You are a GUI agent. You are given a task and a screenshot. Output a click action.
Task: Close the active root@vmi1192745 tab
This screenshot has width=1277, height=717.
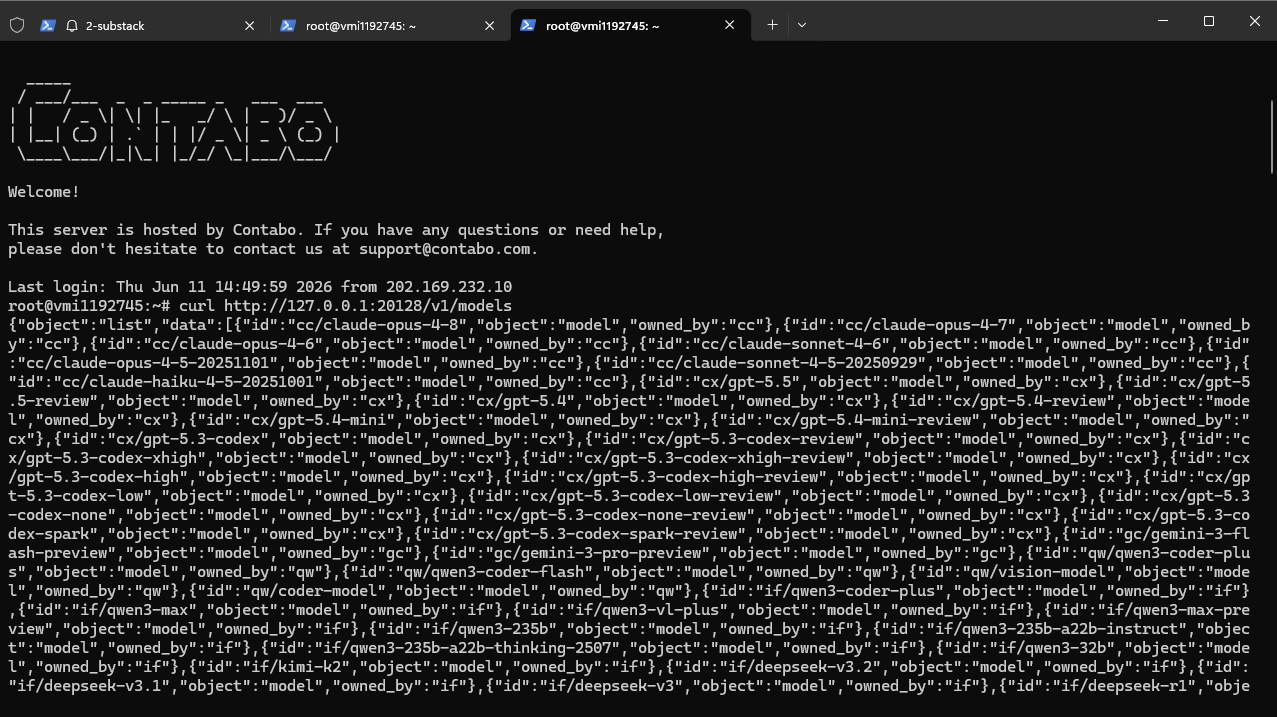click(729, 26)
